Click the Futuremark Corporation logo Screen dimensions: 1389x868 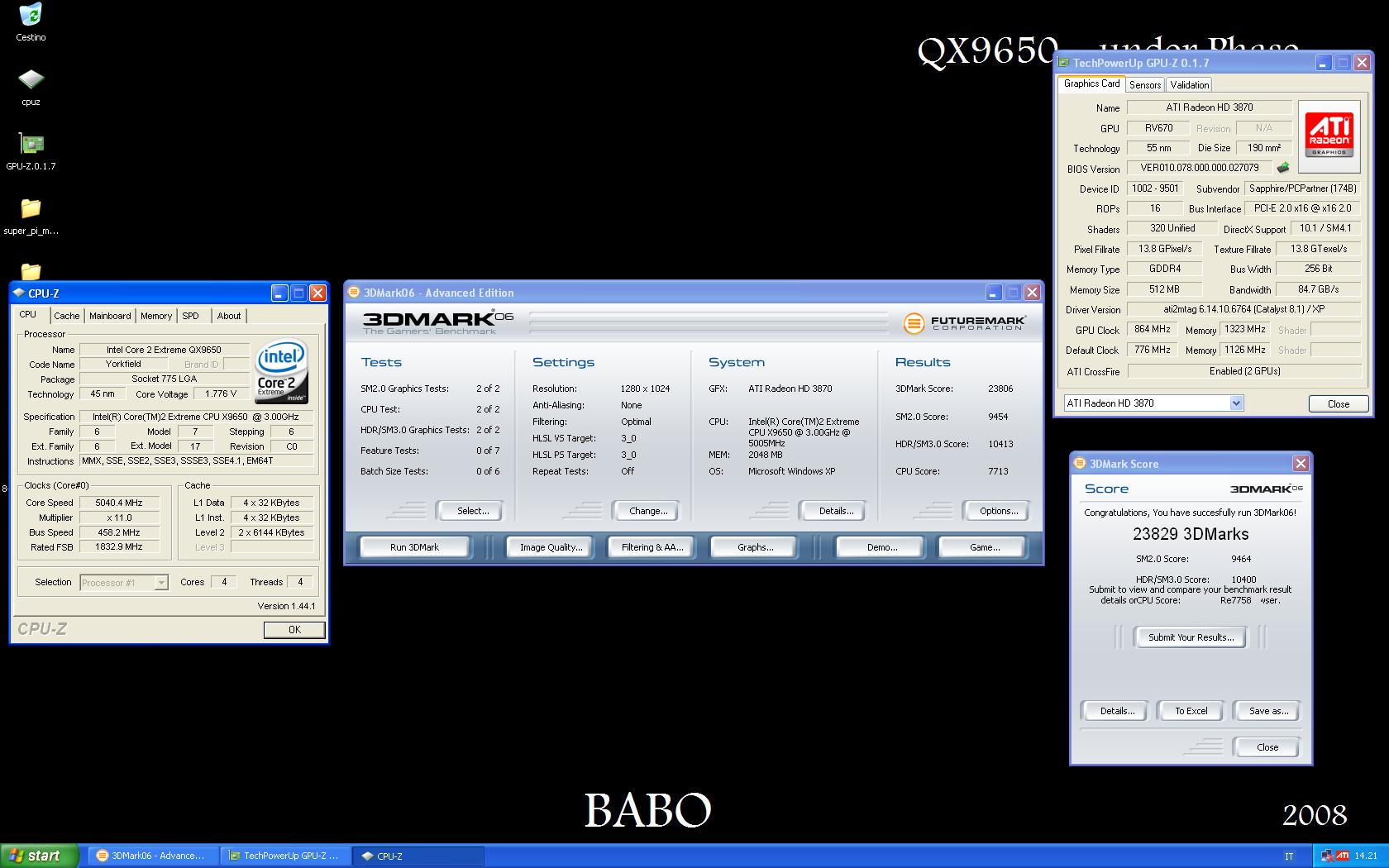[964, 322]
